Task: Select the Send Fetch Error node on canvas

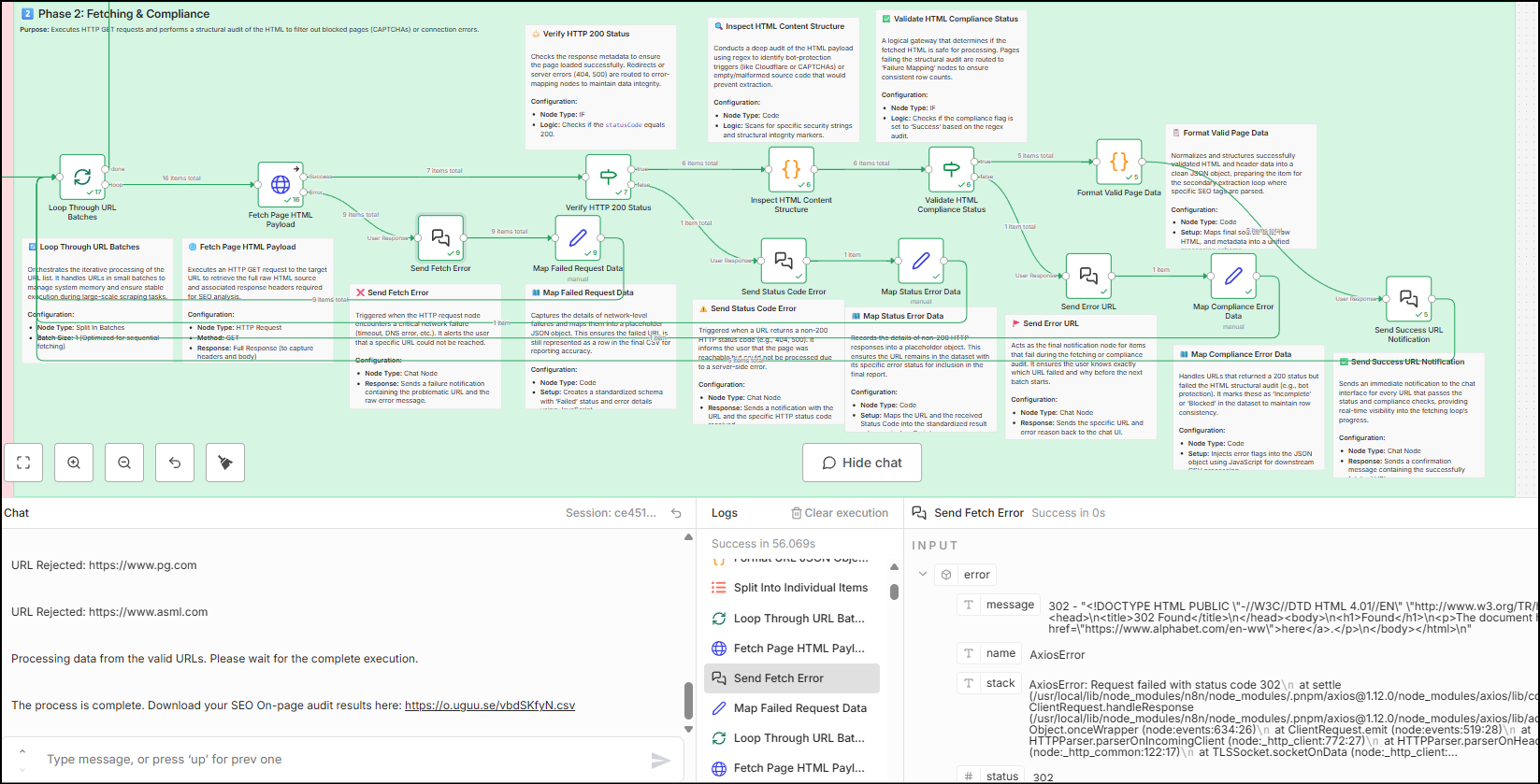Action: (x=440, y=238)
